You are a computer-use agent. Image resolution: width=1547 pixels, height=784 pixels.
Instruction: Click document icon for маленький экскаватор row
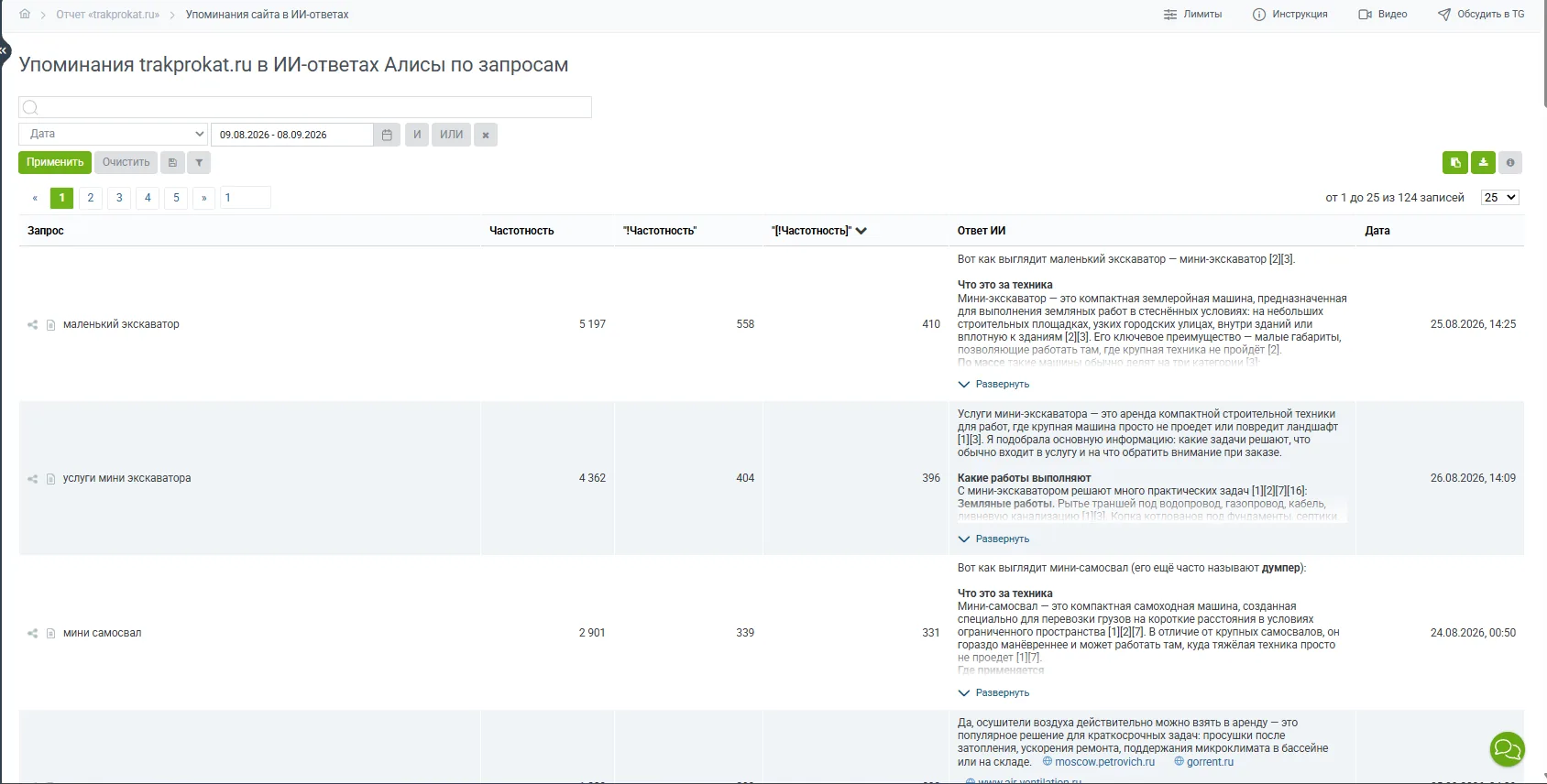point(51,324)
